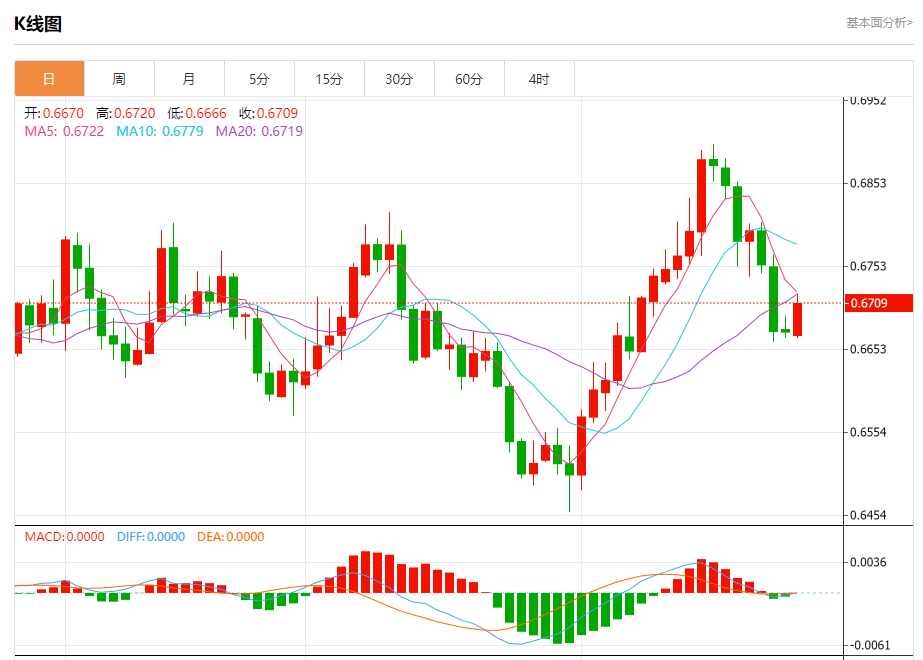Select the 60分 chart tab

click(x=469, y=79)
